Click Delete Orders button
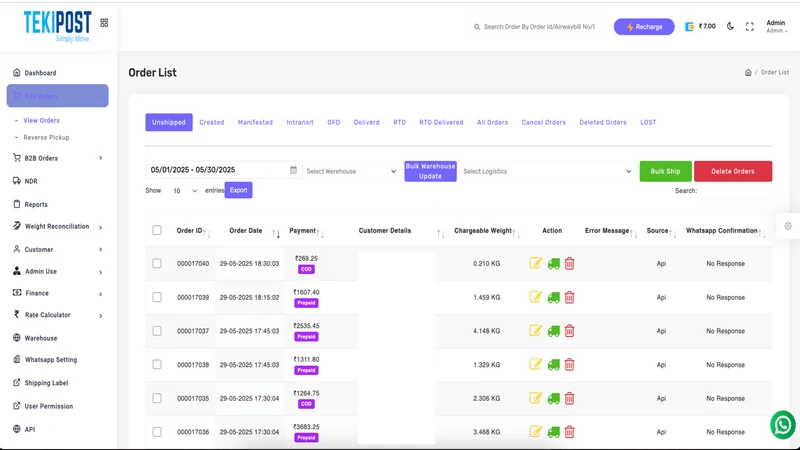 [x=733, y=171]
